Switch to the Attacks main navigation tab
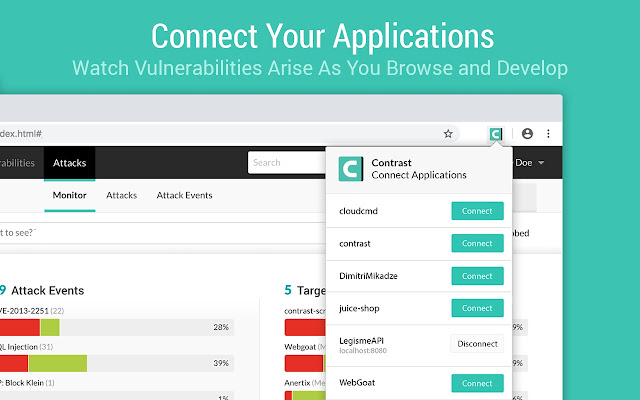The height and width of the screenshot is (400, 640). click(x=69, y=163)
